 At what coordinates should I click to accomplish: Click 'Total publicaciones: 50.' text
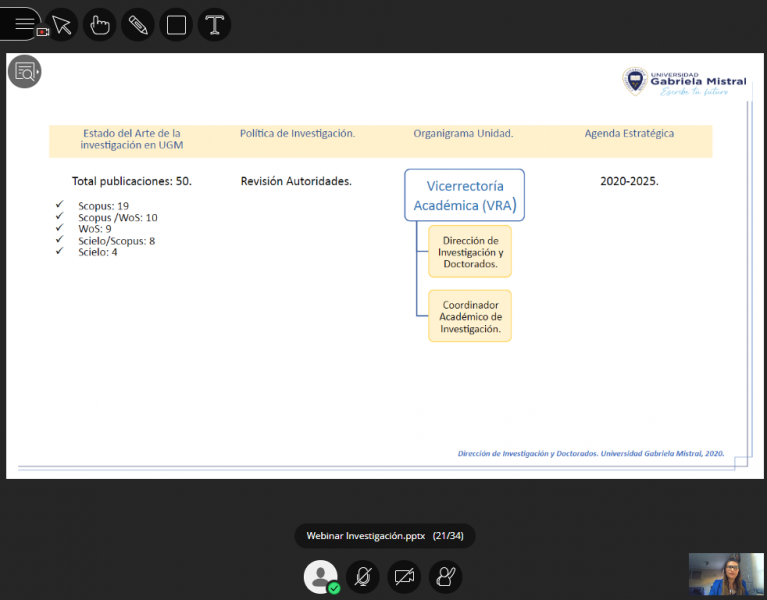point(132,181)
